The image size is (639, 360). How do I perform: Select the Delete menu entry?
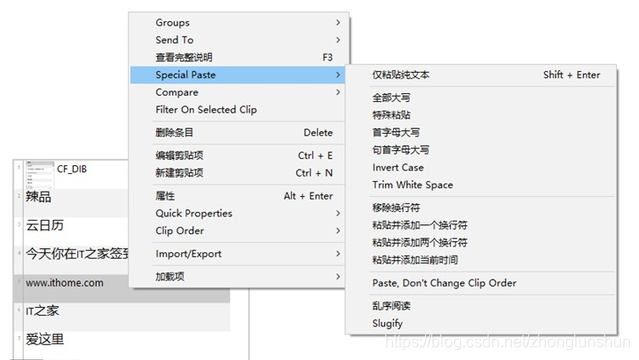coord(237,133)
